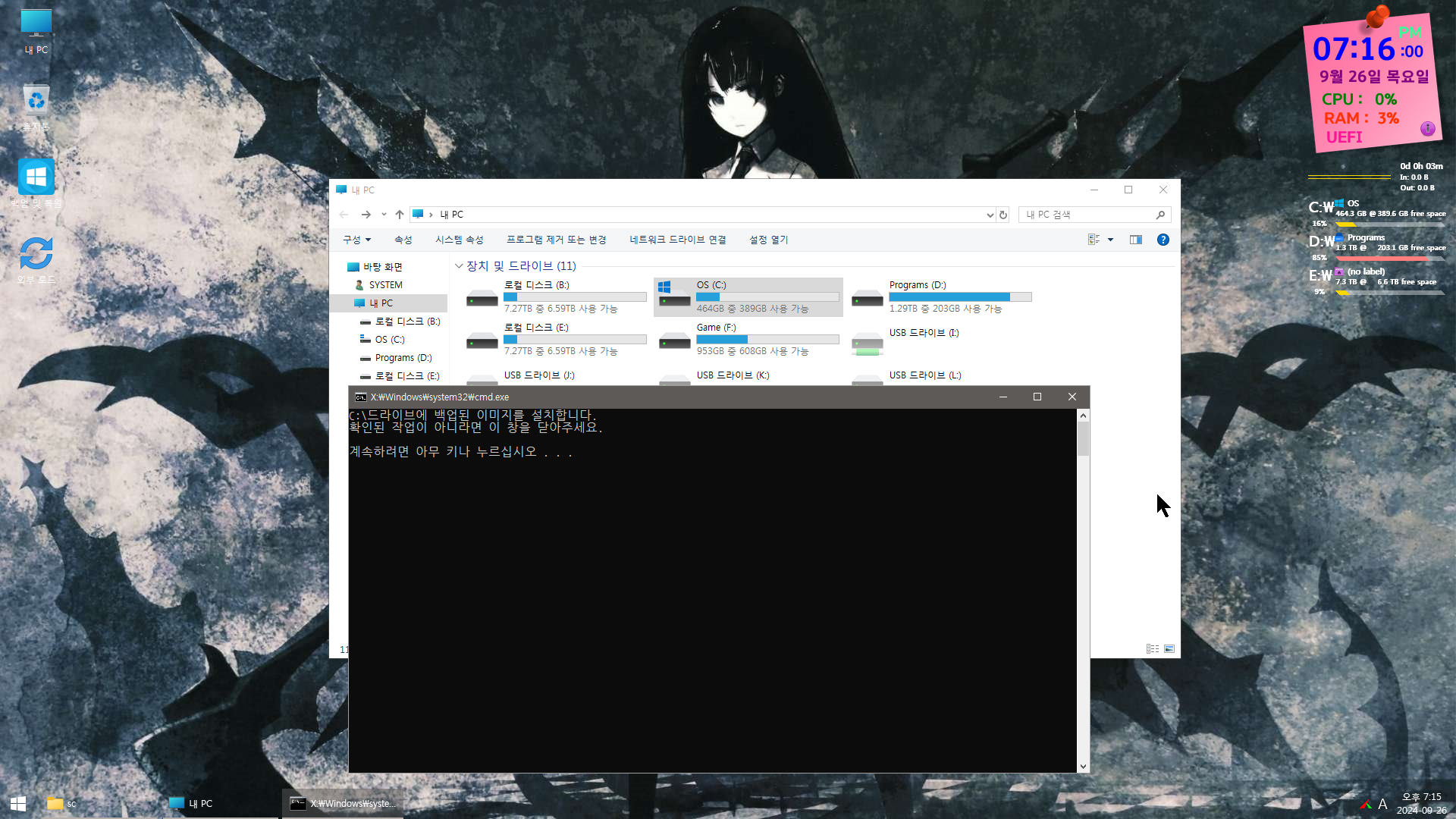Select the 로컬 디스크 (E:) drive icon
The width and height of the screenshot is (1456, 819).
pyautogui.click(x=482, y=340)
